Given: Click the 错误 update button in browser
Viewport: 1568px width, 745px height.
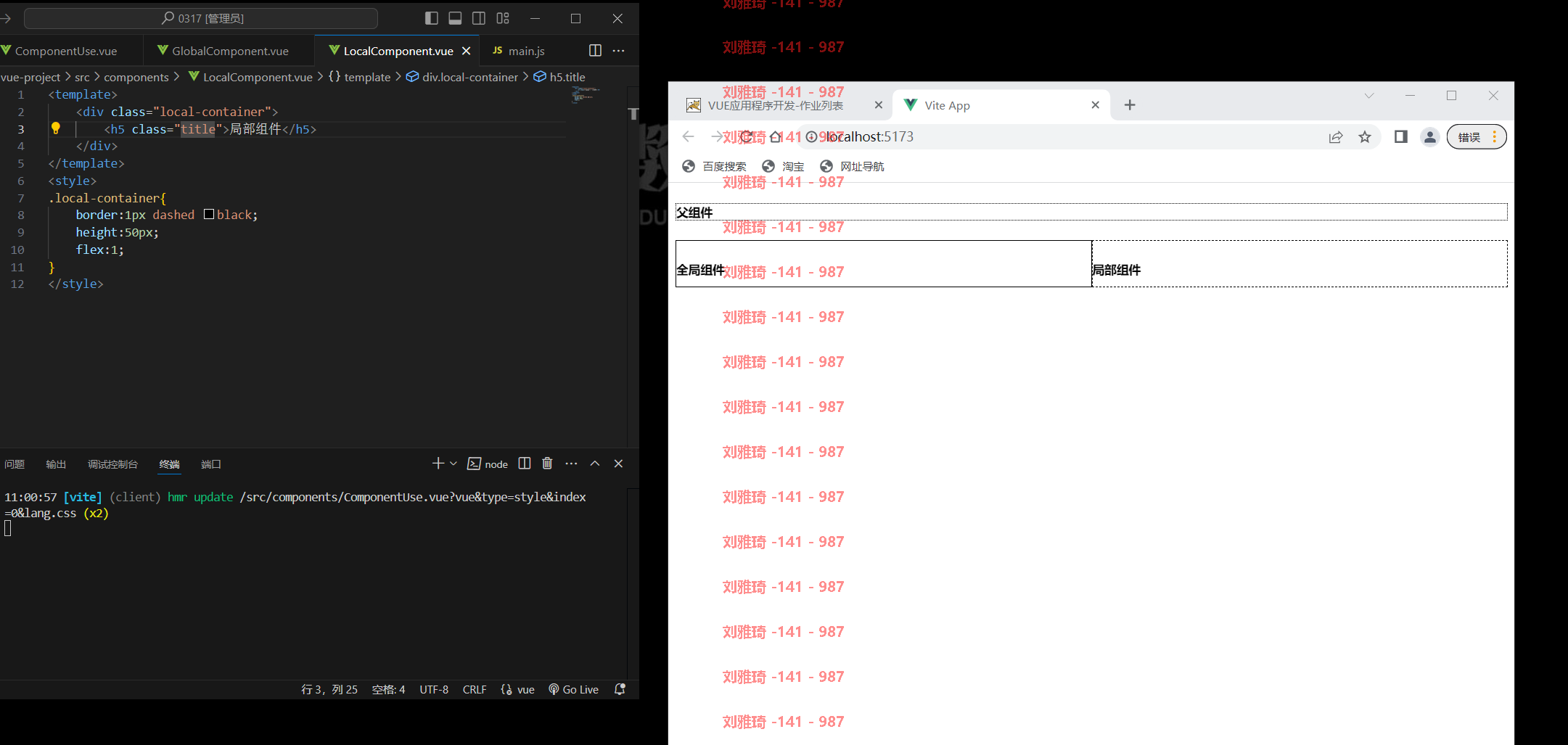Looking at the screenshot, I should [1477, 136].
